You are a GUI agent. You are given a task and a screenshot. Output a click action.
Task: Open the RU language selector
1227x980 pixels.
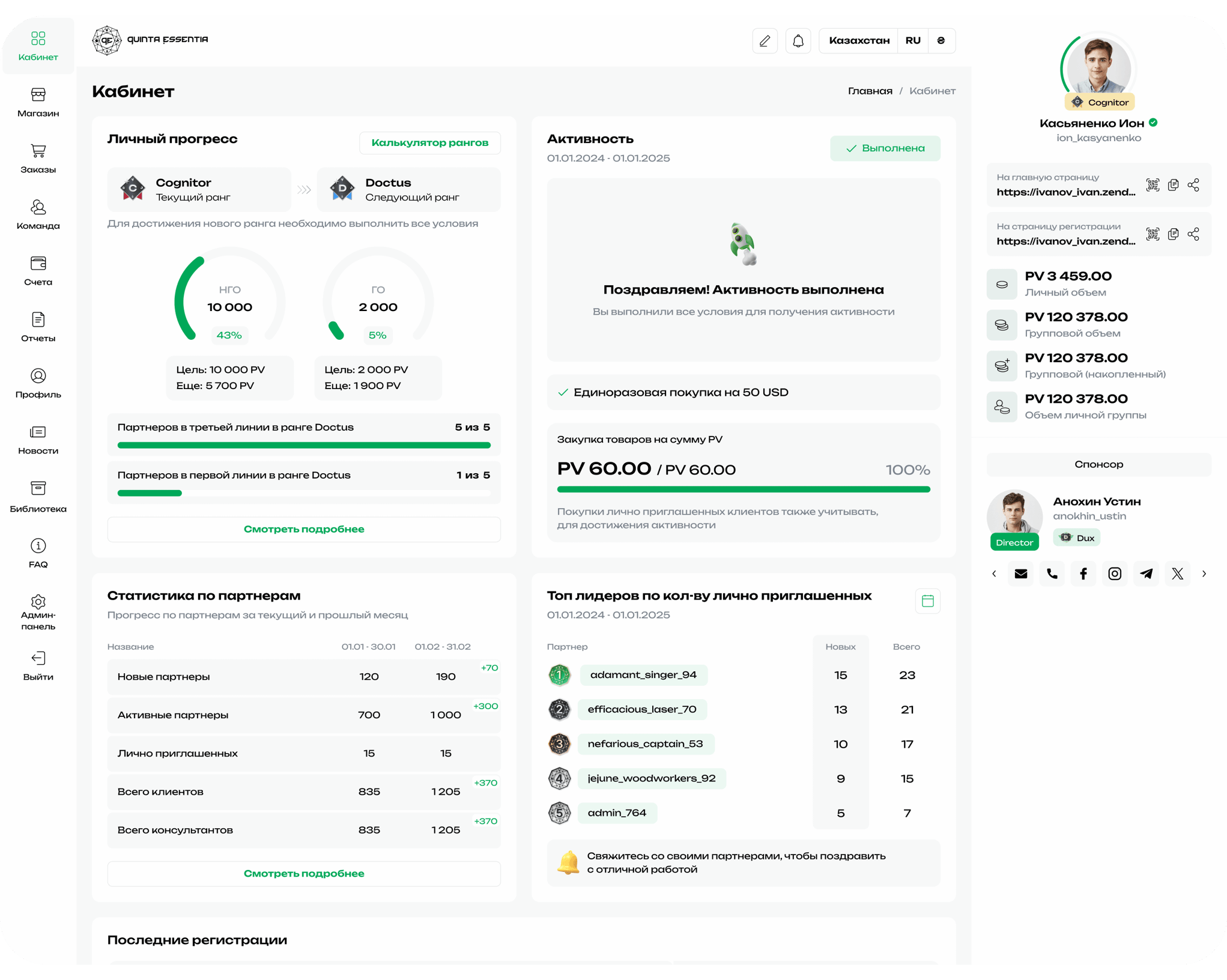click(912, 41)
